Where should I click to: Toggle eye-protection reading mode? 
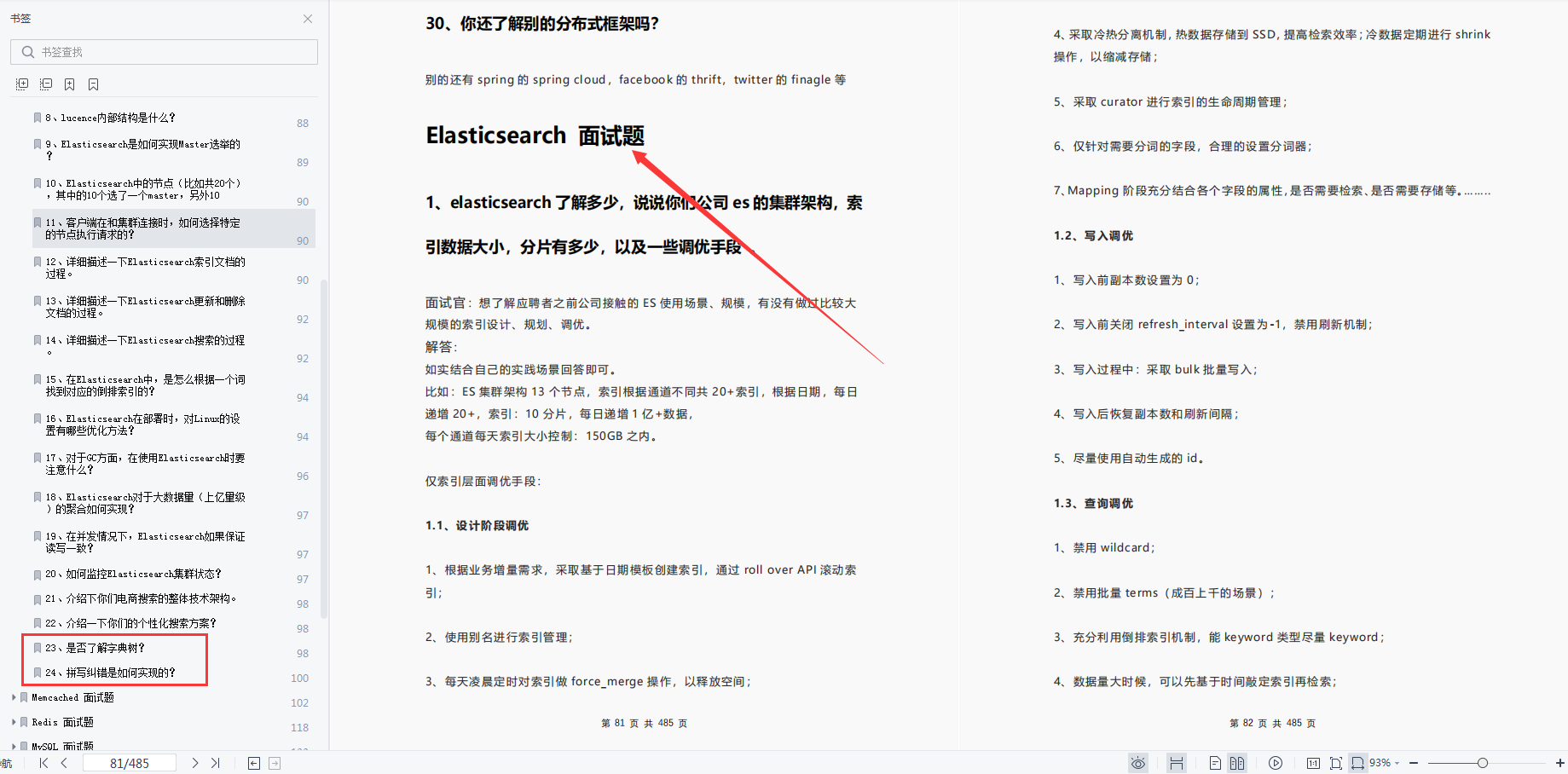tap(1137, 763)
